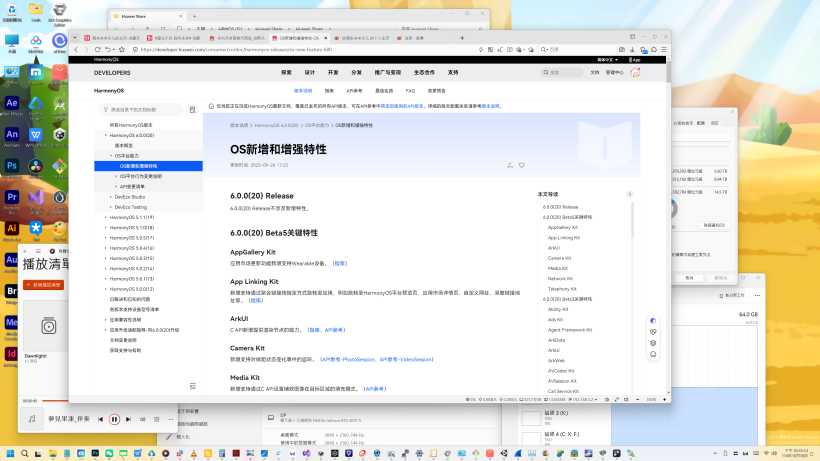This screenshot has width=820, height=461.
Task: Click the search box in the DEVELOPERS header
Action: coord(562,73)
